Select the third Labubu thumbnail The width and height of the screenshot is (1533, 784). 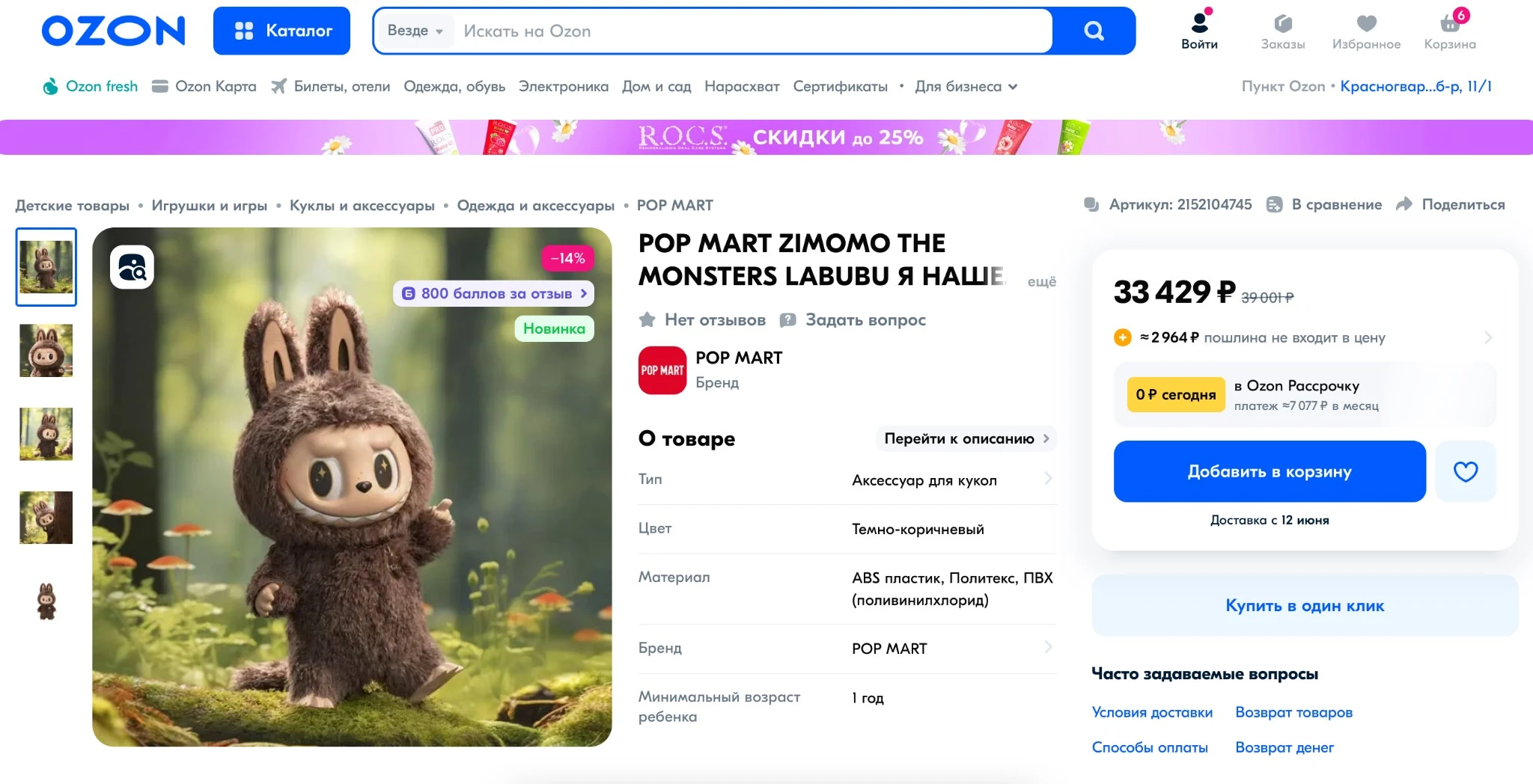tap(46, 434)
